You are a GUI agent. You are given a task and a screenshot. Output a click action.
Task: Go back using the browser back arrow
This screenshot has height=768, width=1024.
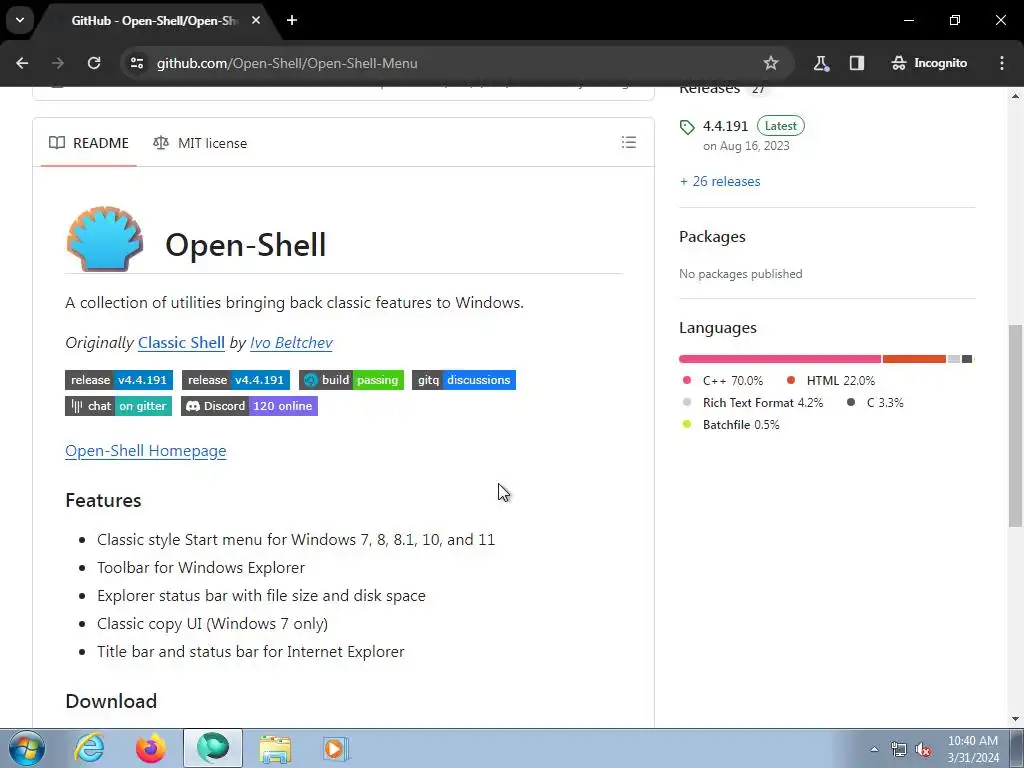[22, 63]
